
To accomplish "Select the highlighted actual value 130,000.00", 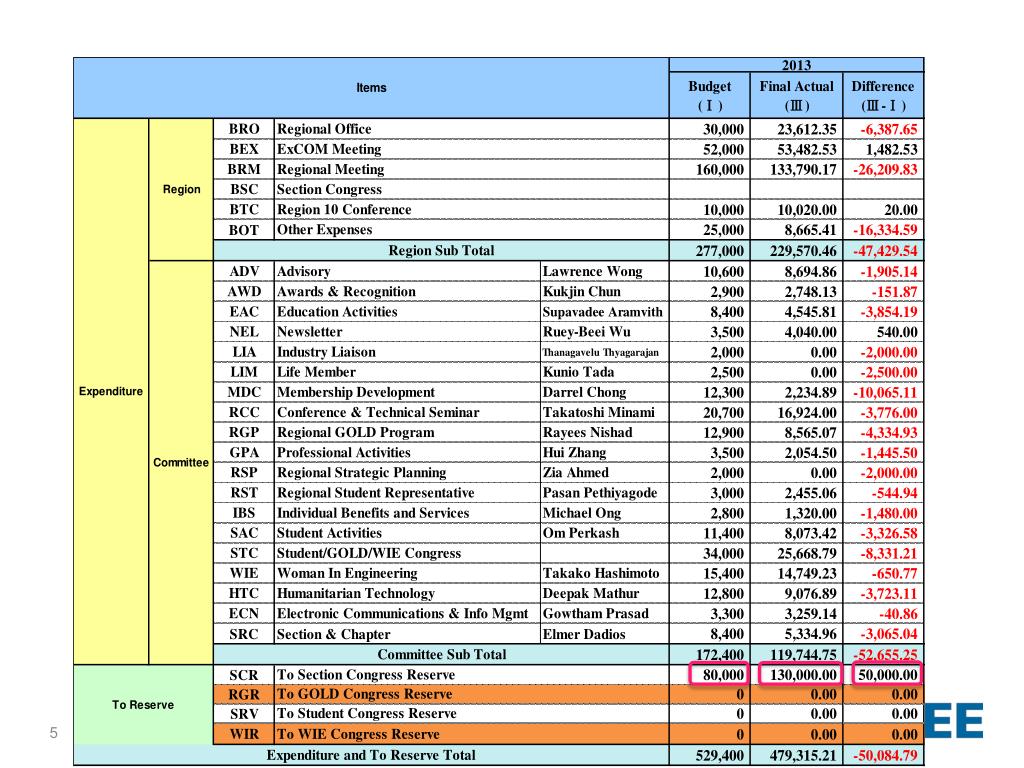I will coord(799,675).
